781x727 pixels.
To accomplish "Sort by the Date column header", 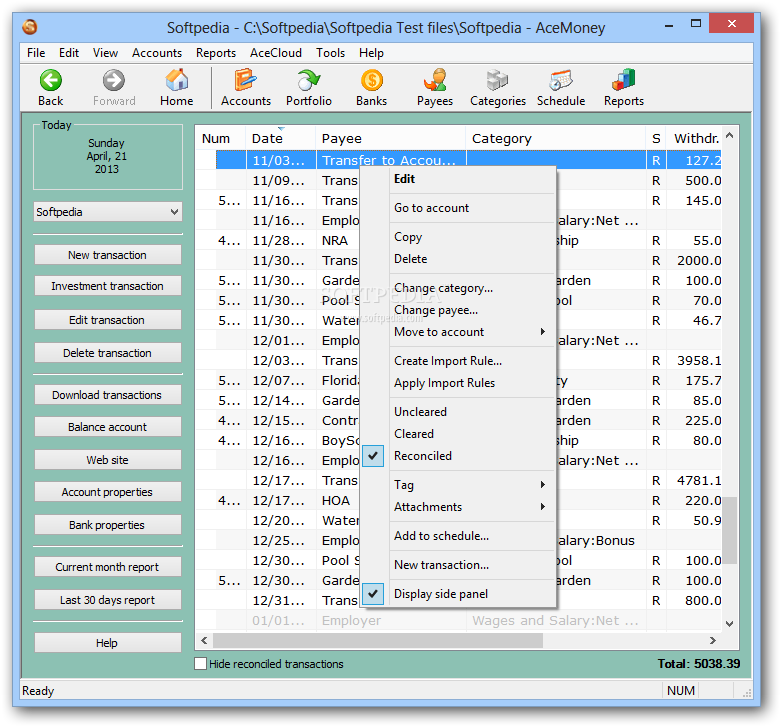I will point(280,138).
